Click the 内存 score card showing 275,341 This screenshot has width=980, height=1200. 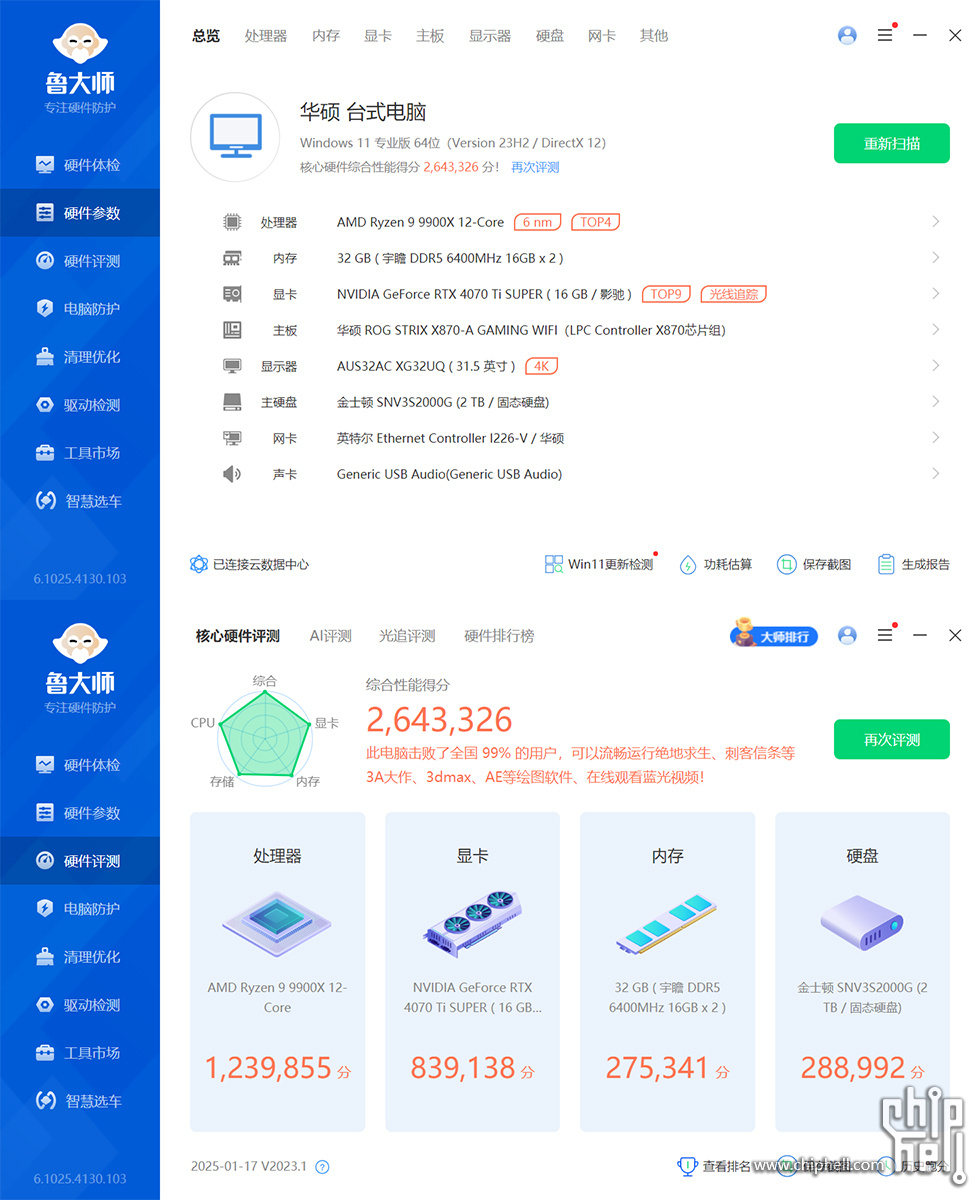[x=668, y=972]
